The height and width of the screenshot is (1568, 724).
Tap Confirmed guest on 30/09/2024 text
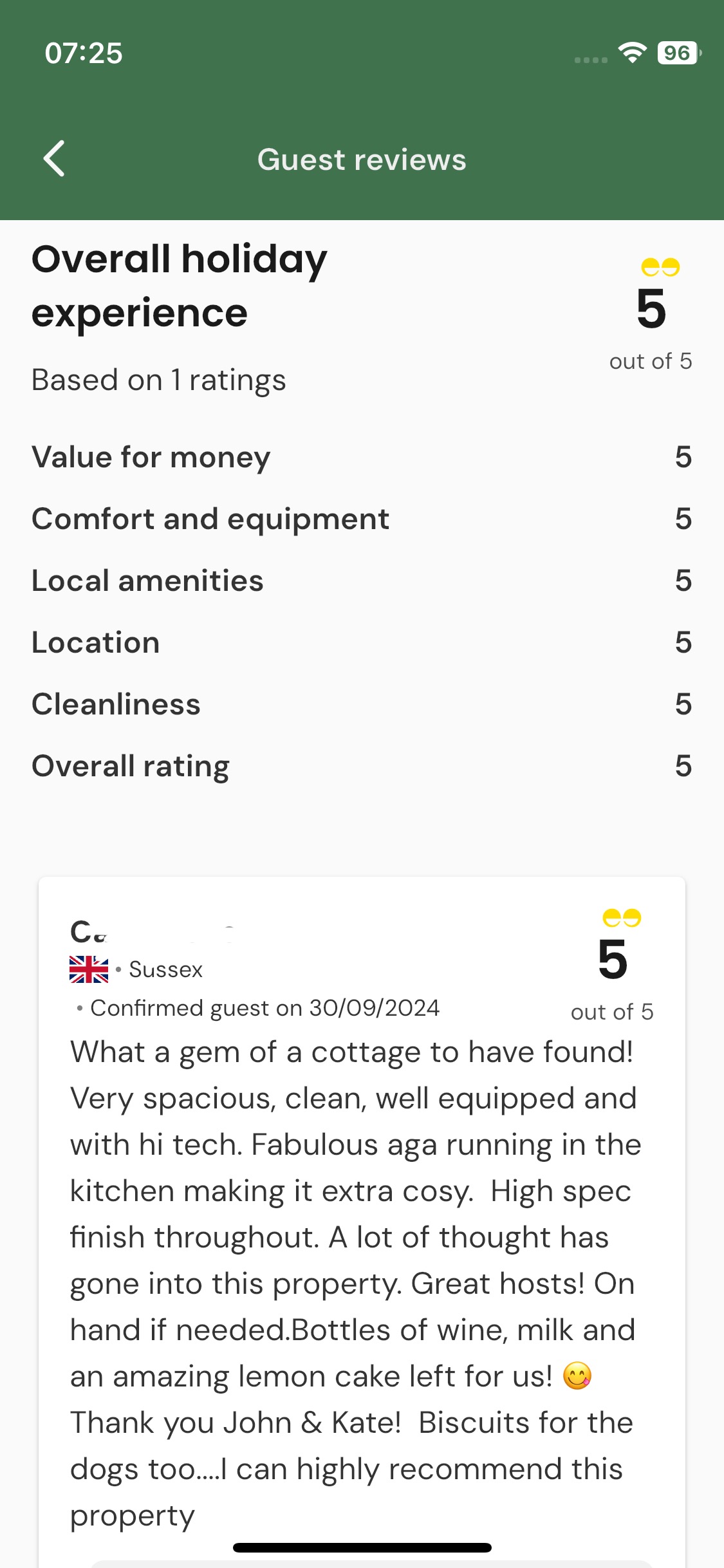(265, 1008)
